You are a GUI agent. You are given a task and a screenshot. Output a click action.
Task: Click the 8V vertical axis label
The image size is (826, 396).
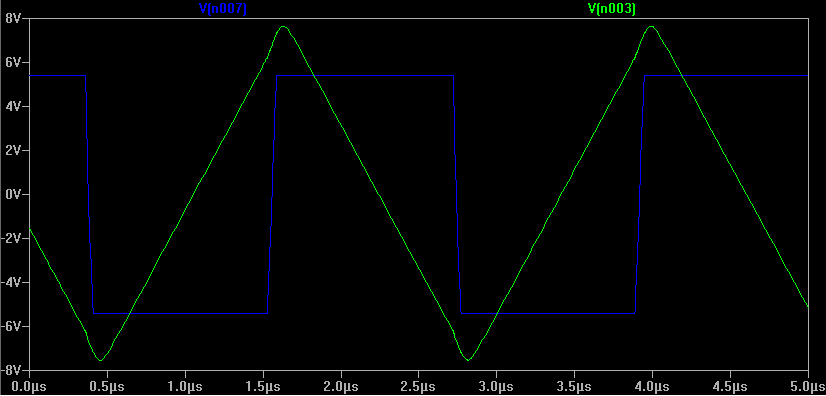click(14, 18)
